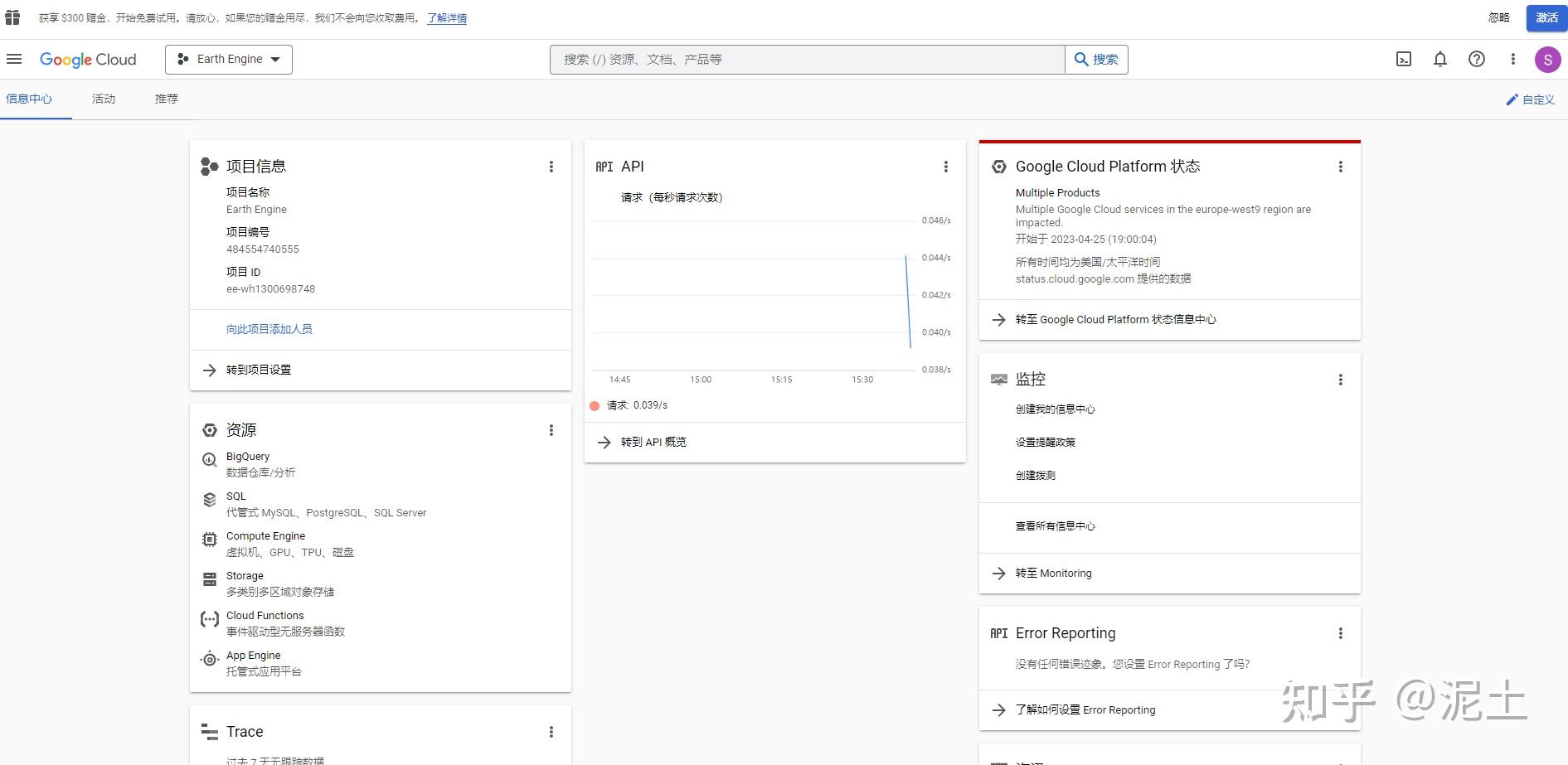Click the SQL resource icon
1568x765 pixels.
point(210,500)
